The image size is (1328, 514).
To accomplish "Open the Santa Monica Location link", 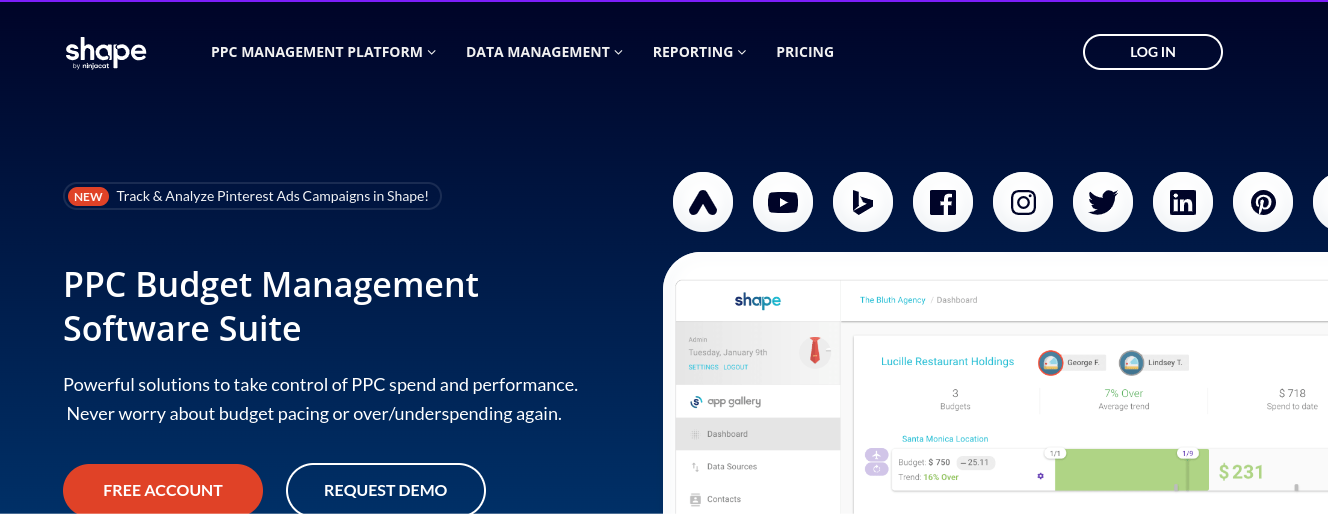I will point(945,439).
